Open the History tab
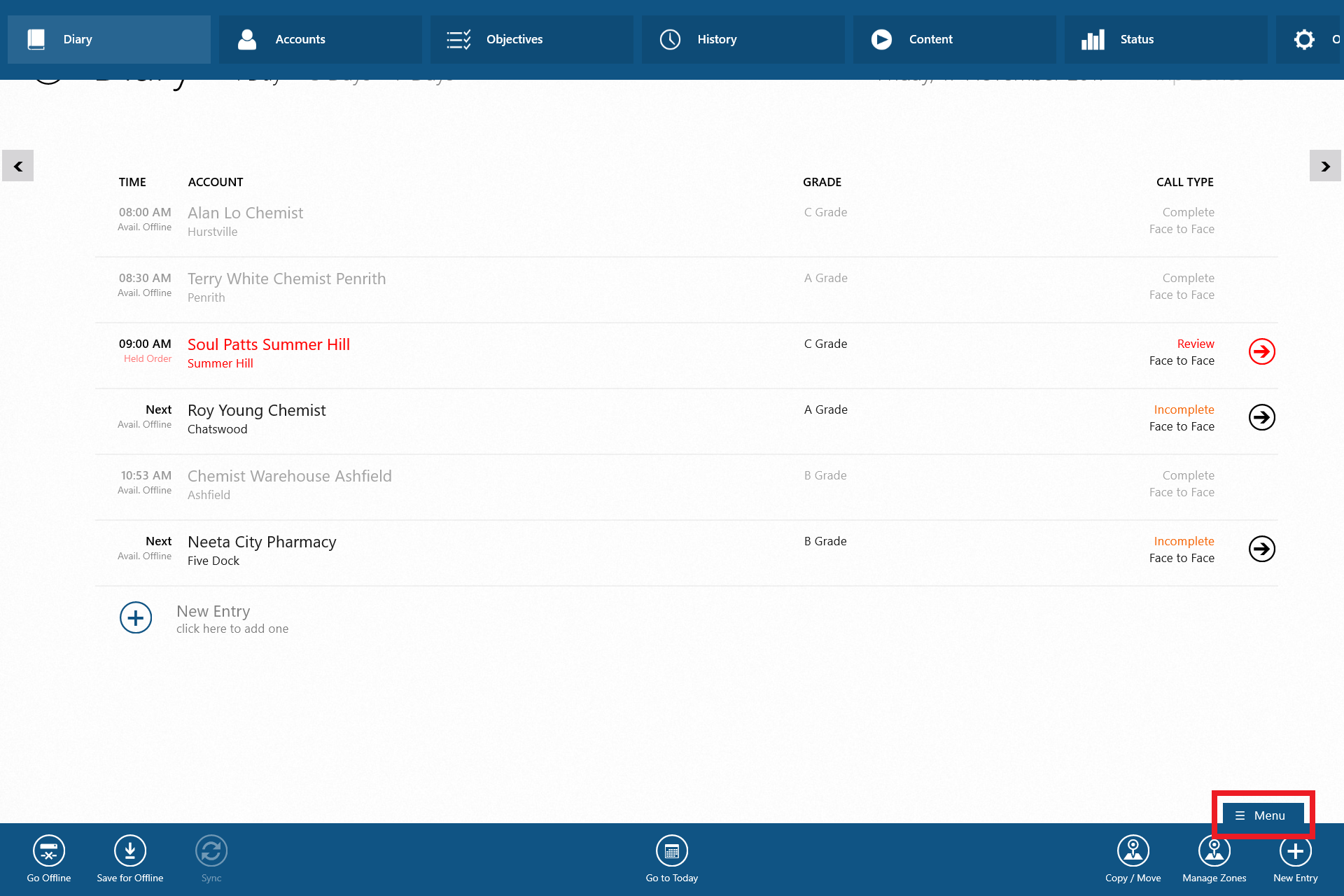The height and width of the screenshot is (896, 1344). pyautogui.click(x=743, y=39)
